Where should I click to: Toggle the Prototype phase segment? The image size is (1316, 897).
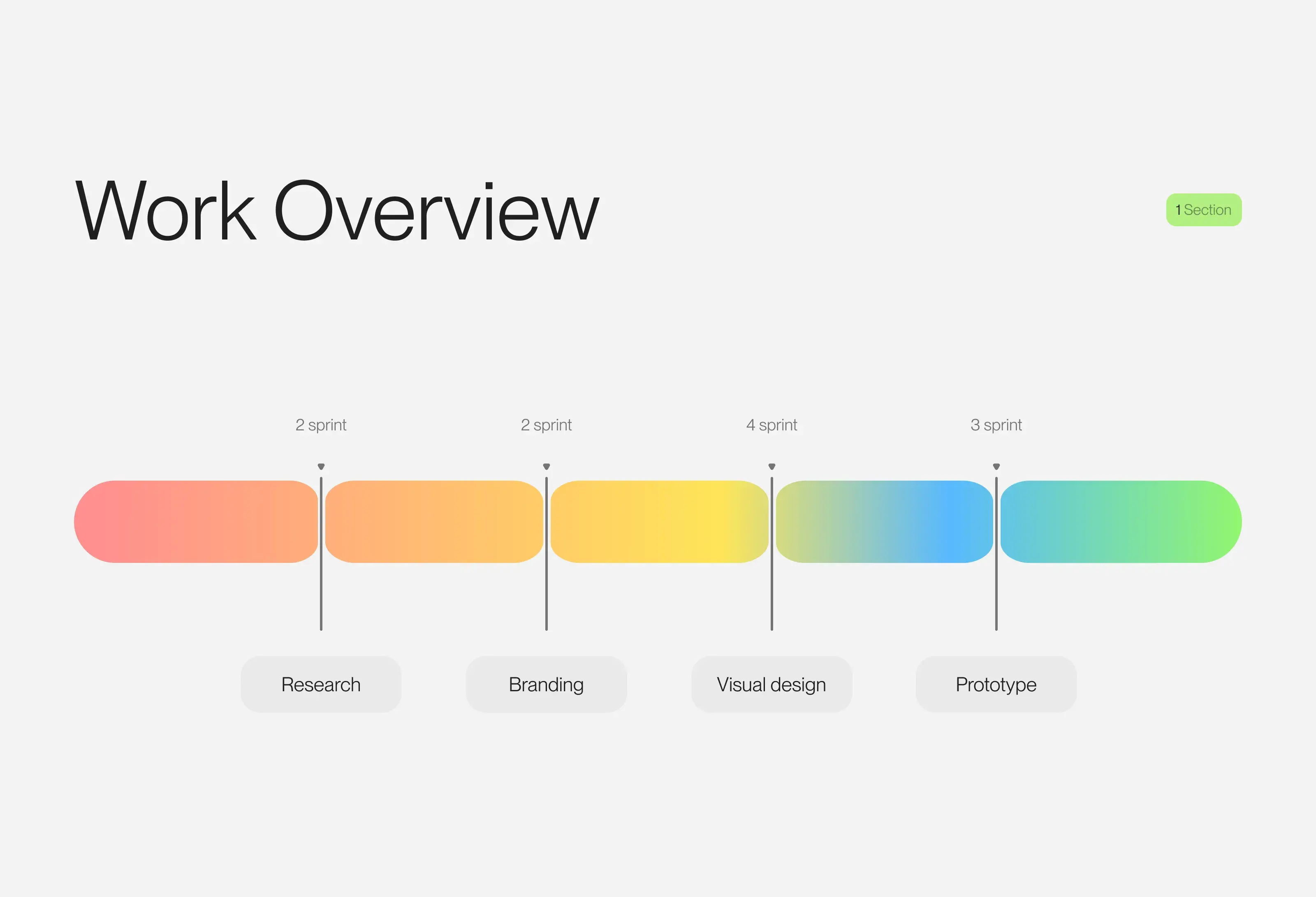tap(1119, 522)
